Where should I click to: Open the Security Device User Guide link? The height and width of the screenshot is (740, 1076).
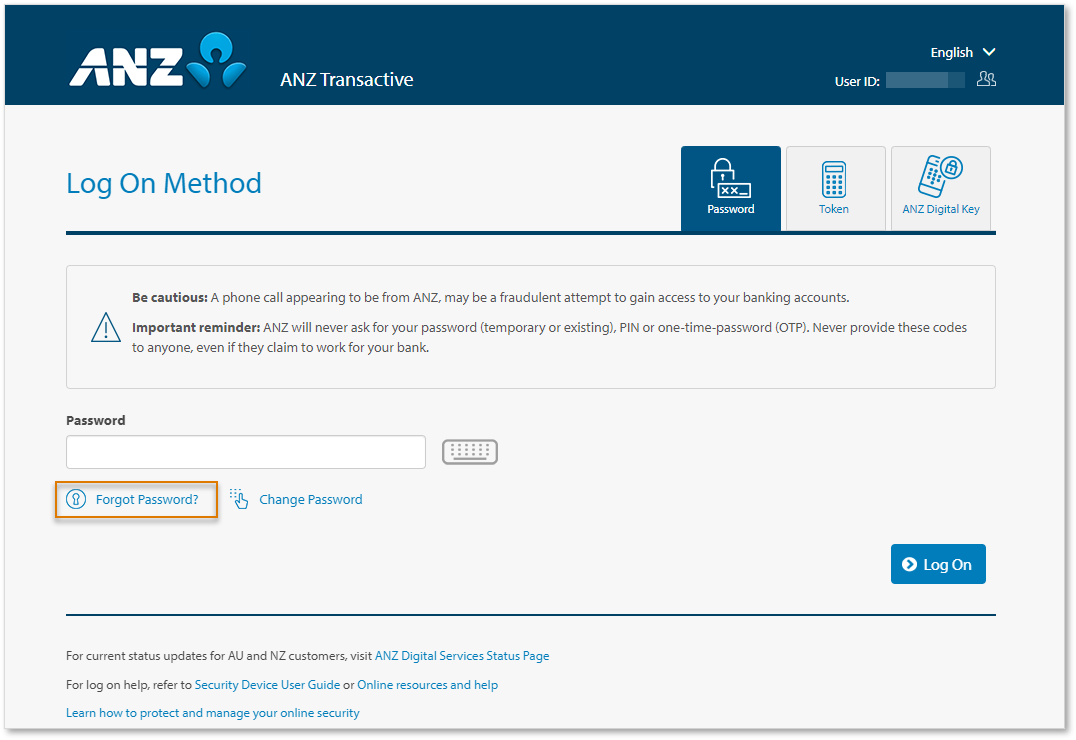click(x=267, y=684)
